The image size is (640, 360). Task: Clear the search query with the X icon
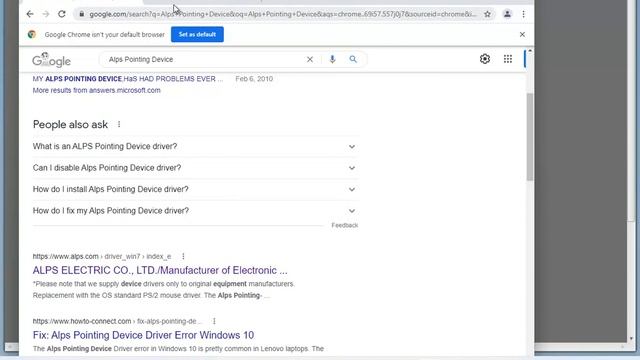(x=310, y=59)
